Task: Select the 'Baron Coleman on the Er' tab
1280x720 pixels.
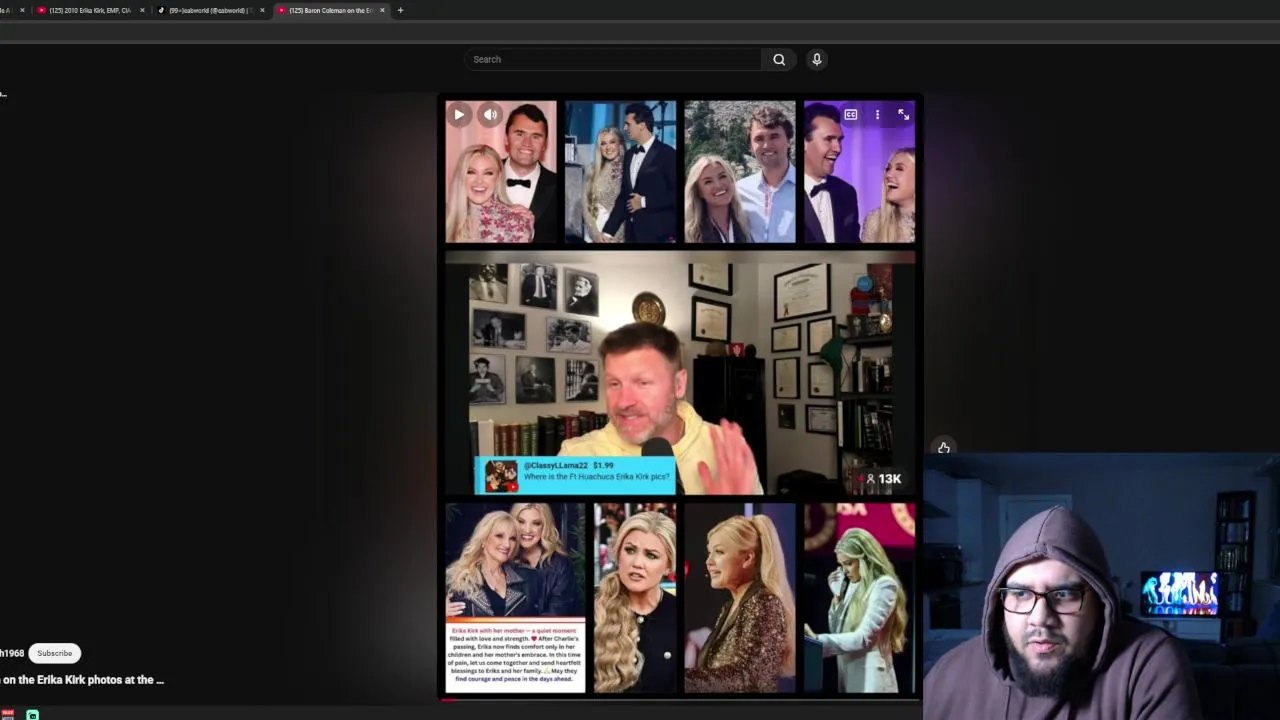Action: point(330,10)
